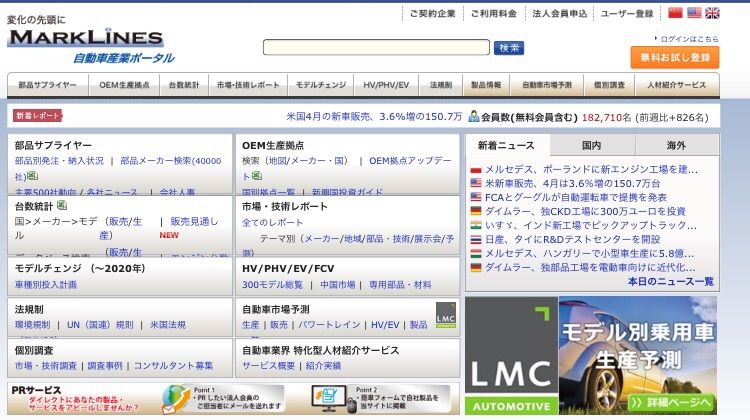Viewport: 750px width, 420px height.
Task: Switch site language to UK flag
Action: (x=712, y=13)
